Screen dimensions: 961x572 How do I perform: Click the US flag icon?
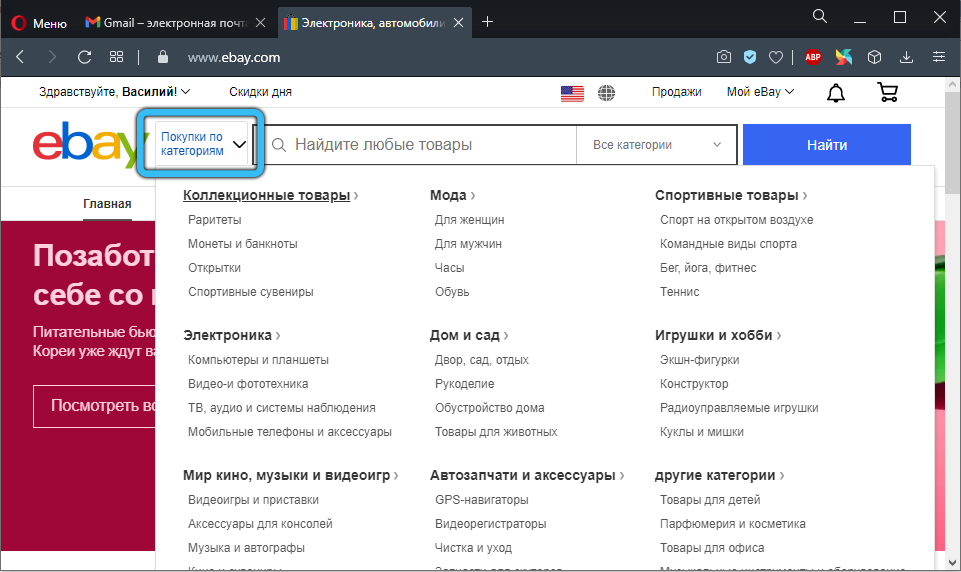[x=572, y=92]
